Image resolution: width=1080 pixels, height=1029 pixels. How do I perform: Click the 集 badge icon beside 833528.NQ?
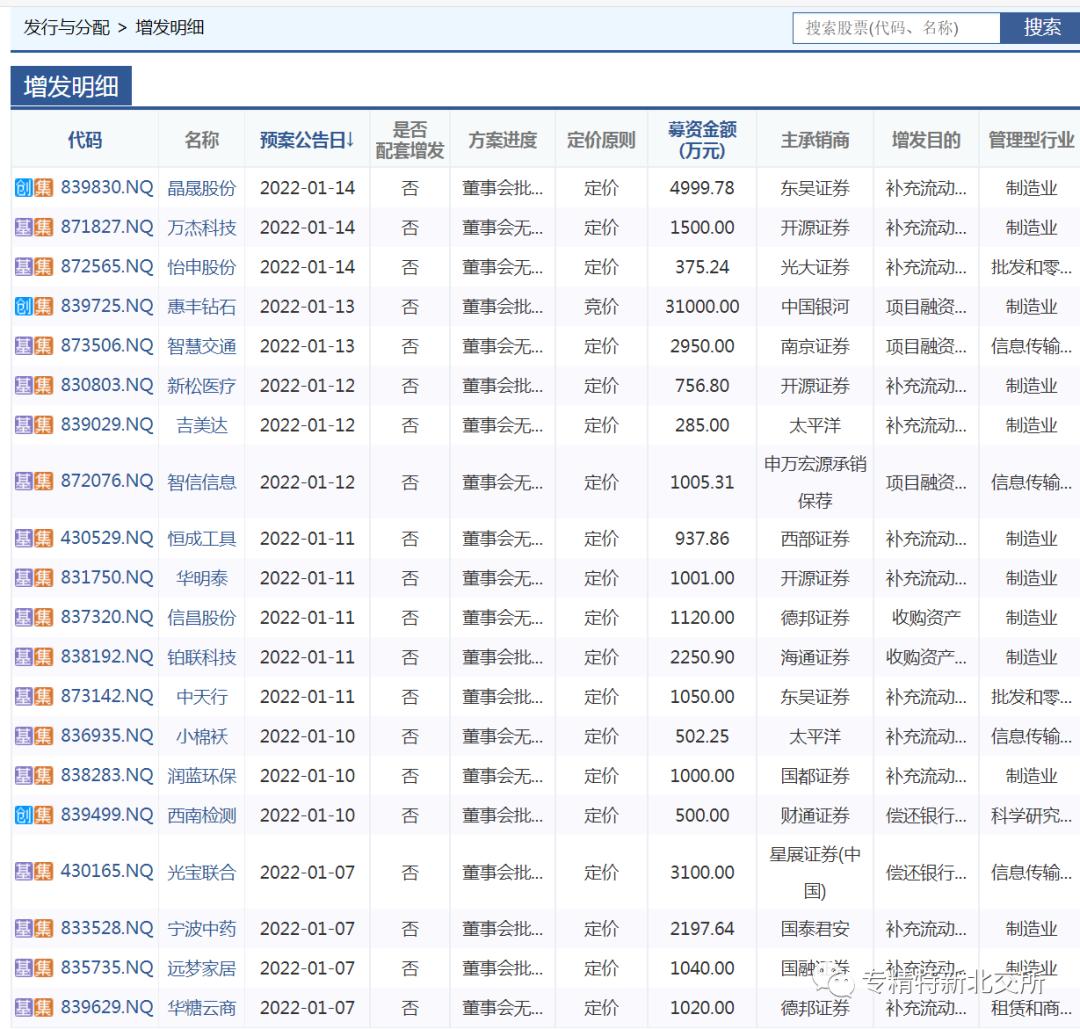click(44, 928)
